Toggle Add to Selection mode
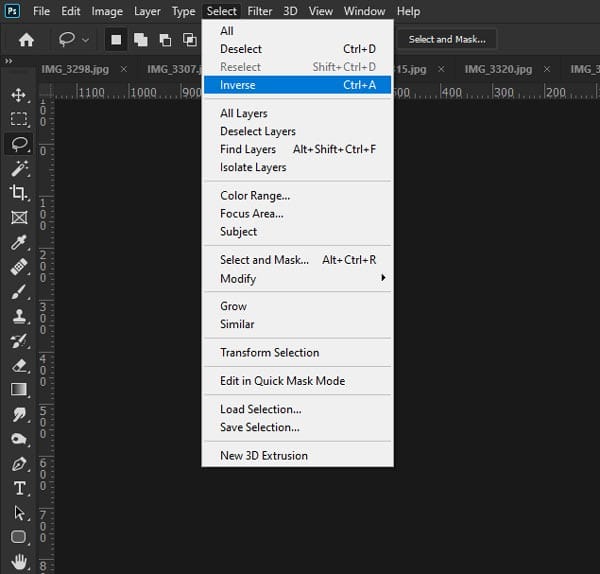Viewport: 600px width, 574px height. click(140, 40)
